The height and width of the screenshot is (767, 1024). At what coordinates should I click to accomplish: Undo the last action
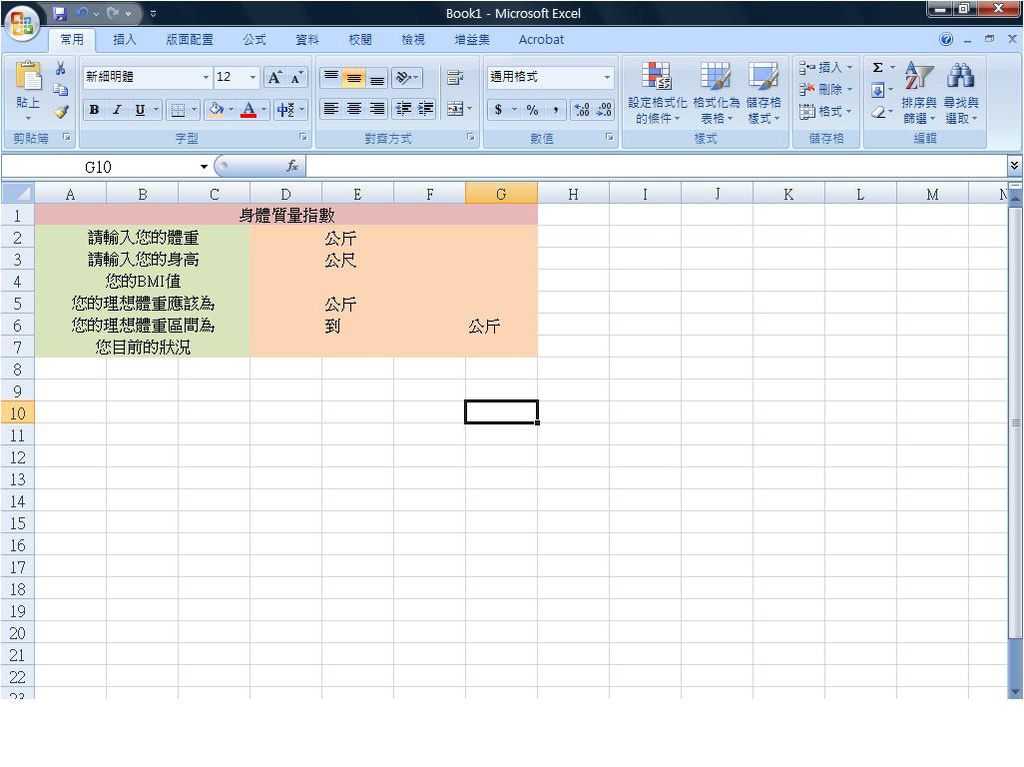[x=82, y=13]
